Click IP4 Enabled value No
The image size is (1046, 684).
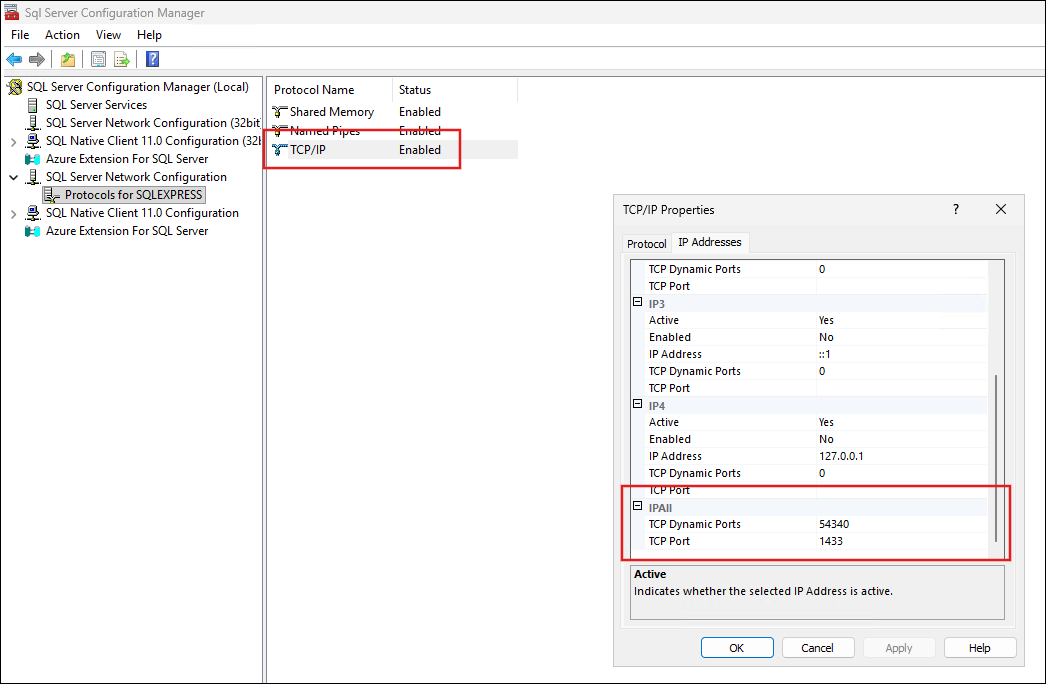[826, 440]
